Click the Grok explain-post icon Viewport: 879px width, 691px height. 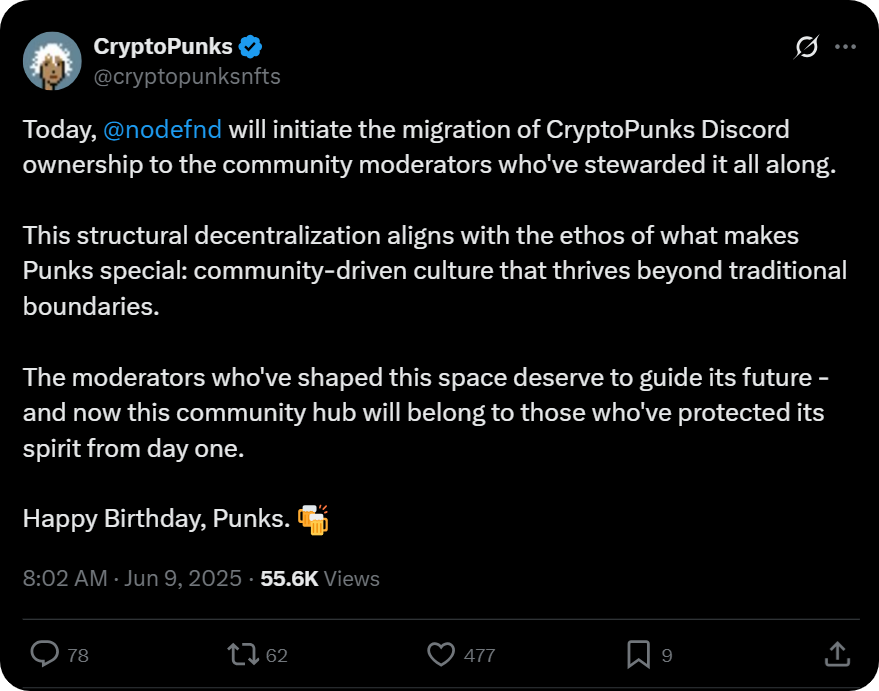click(x=806, y=47)
